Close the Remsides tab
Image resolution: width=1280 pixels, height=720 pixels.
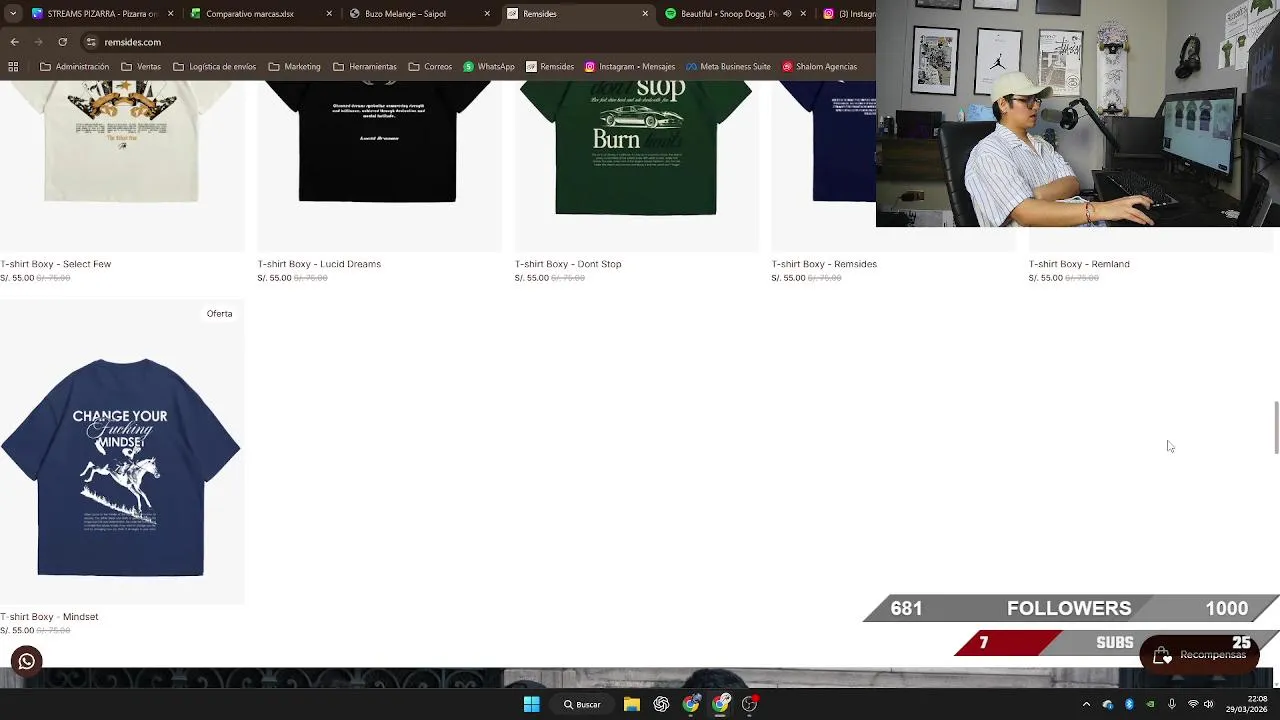pyautogui.click(x=645, y=14)
